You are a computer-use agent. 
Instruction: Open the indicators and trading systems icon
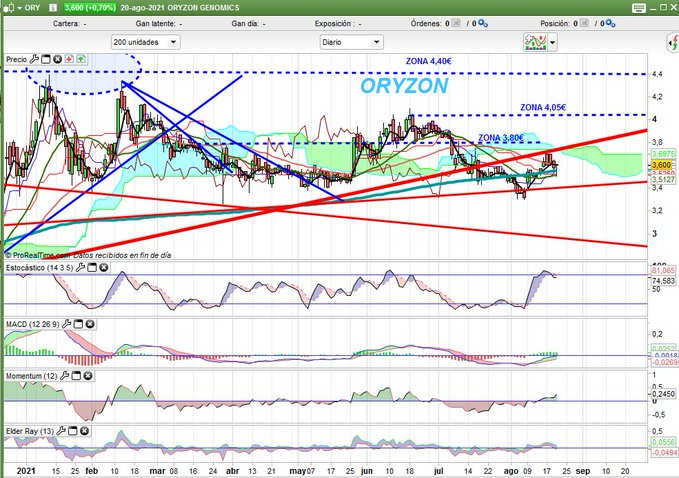pos(535,42)
